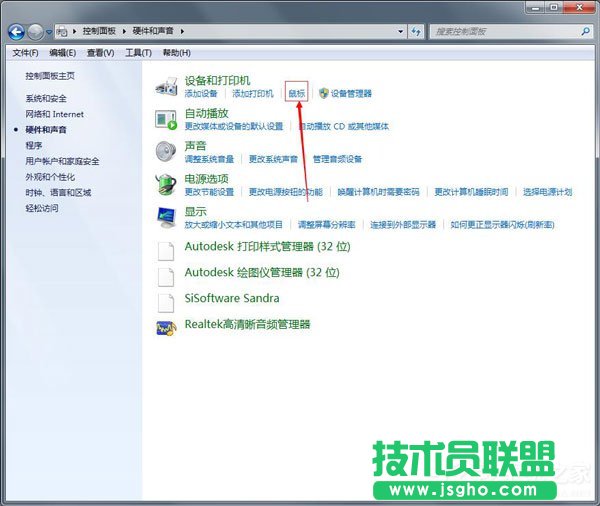The width and height of the screenshot is (600, 506).
Task: Click the AutoPlay icon
Action: point(166,119)
